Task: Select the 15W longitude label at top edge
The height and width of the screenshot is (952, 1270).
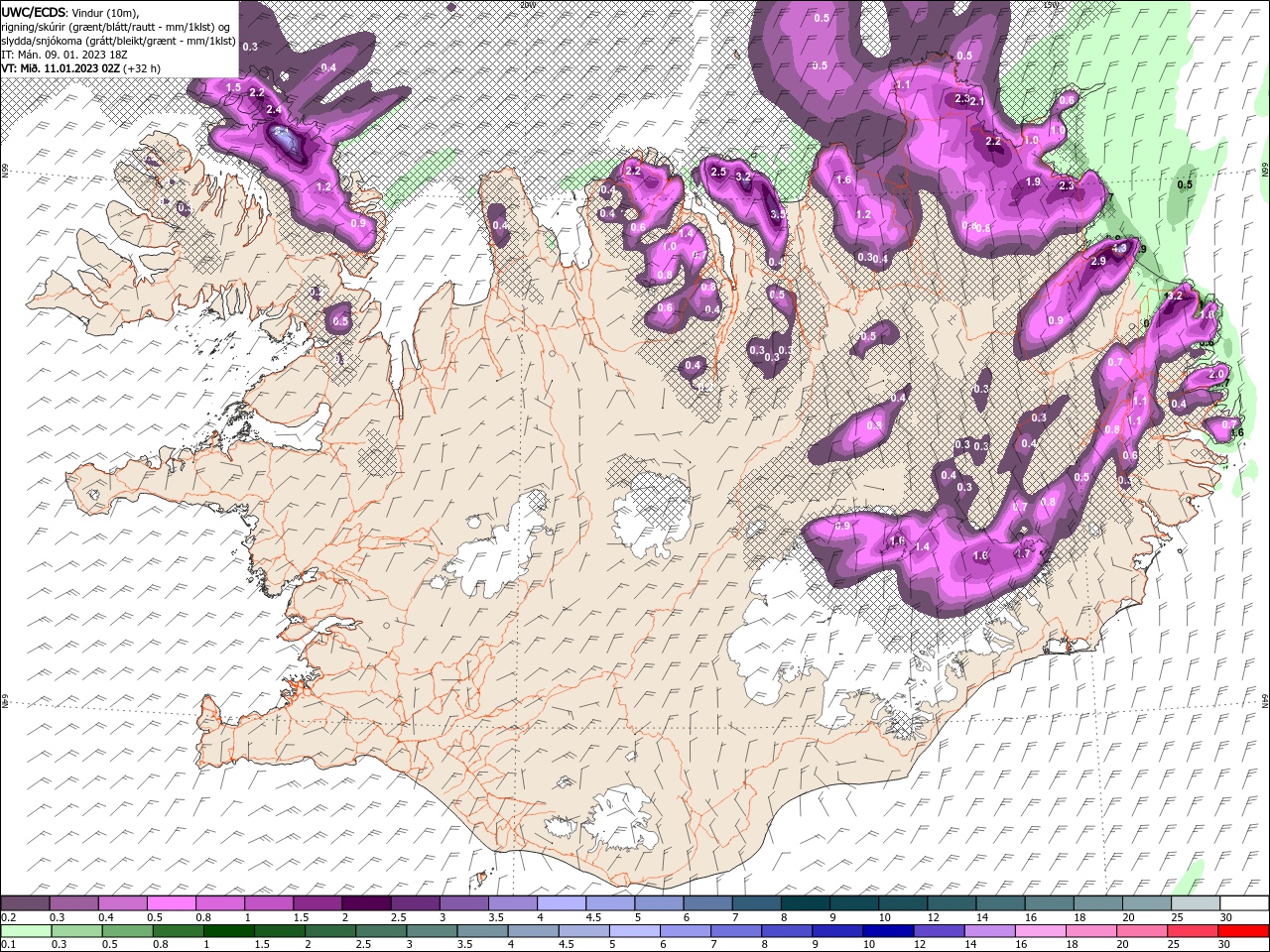Action: pyautogui.click(x=1051, y=4)
